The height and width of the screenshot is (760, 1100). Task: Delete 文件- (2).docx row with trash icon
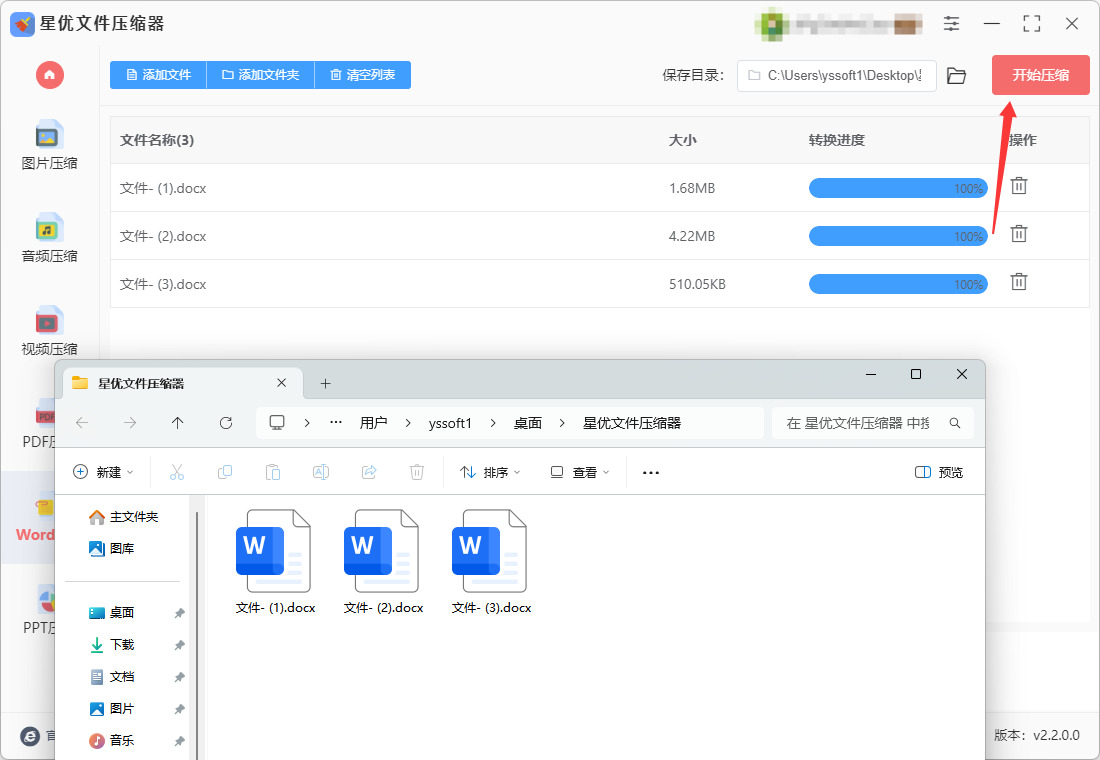tap(1019, 234)
